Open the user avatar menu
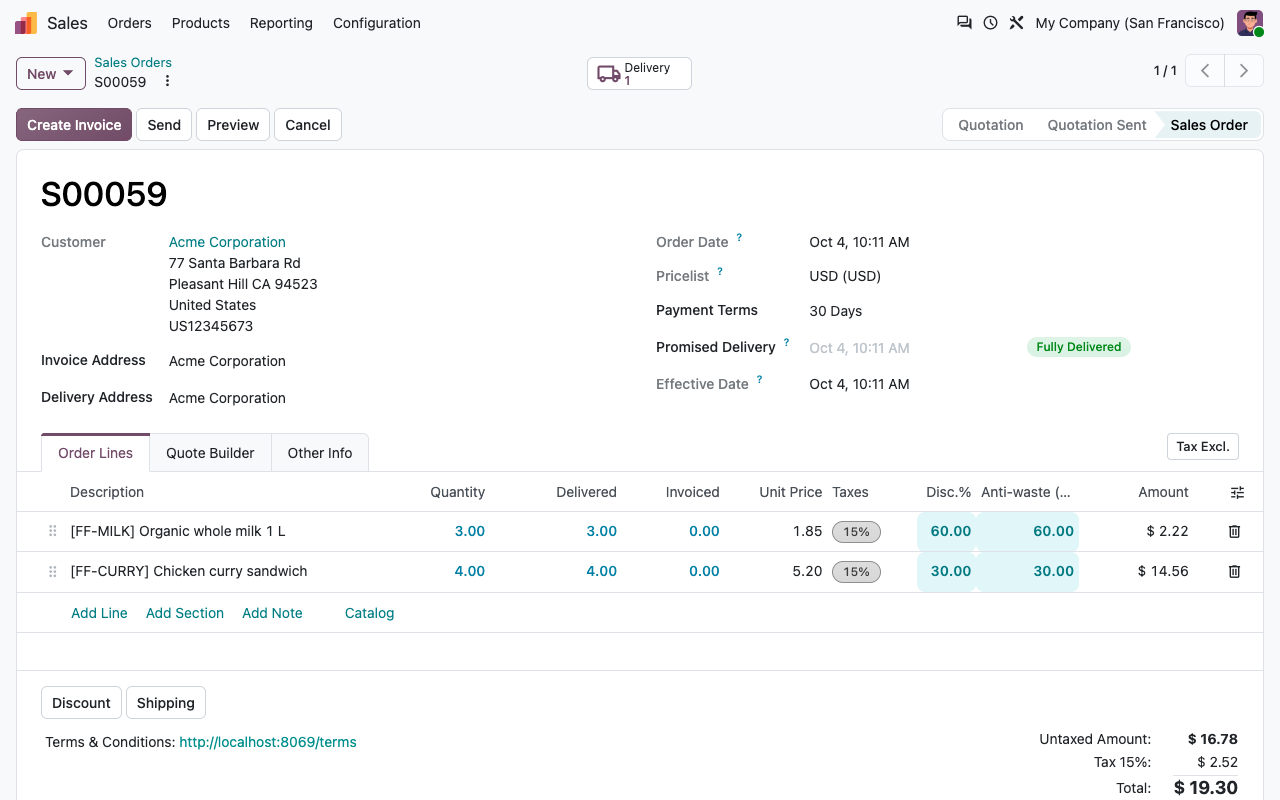The width and height of the screenshot is (1280, 800). pyautogui.click(x=1250, y=23)
